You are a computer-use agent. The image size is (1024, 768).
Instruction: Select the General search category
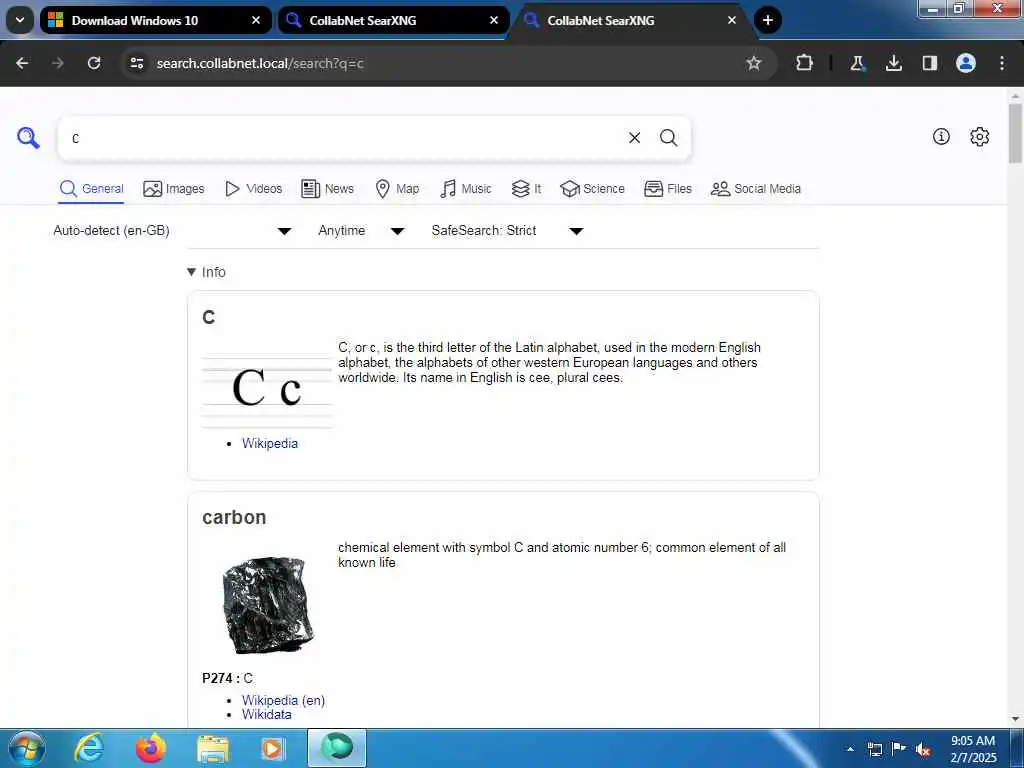point(91,189)
